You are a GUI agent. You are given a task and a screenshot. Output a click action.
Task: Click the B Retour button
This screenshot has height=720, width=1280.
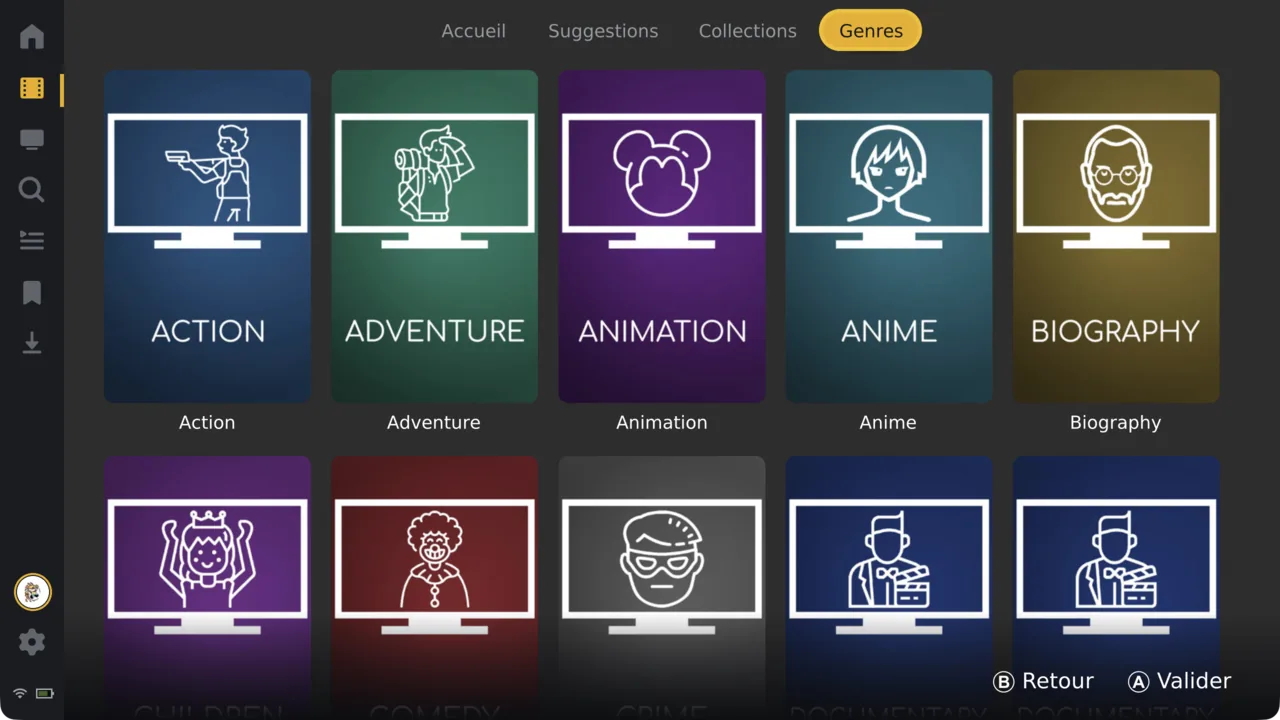click(x=1043, y=681)
